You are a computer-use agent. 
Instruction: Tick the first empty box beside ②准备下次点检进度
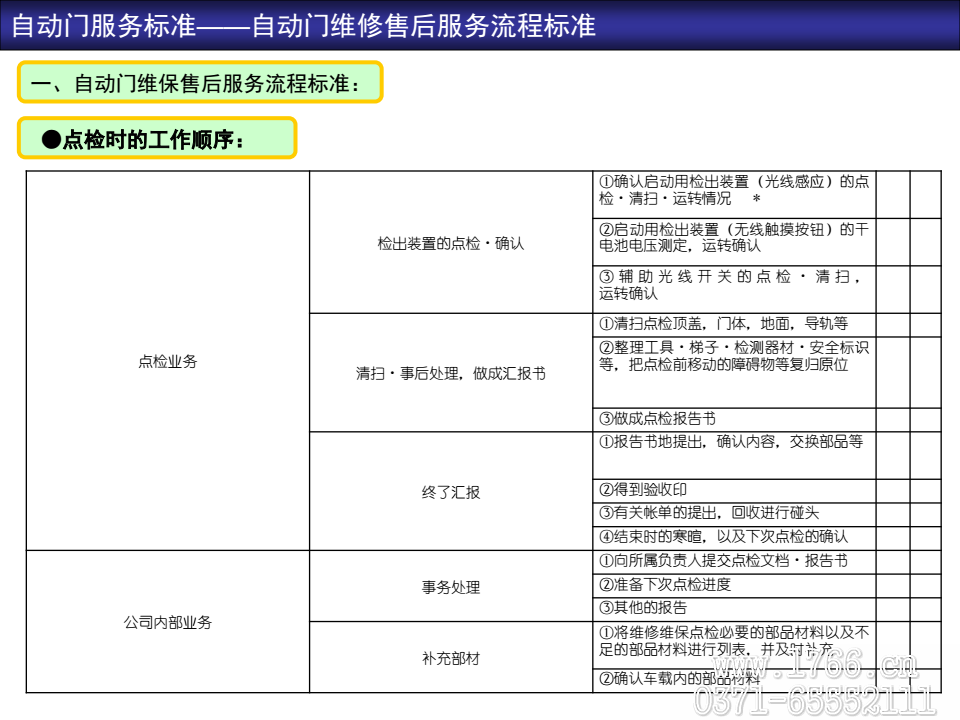point(892,585)
